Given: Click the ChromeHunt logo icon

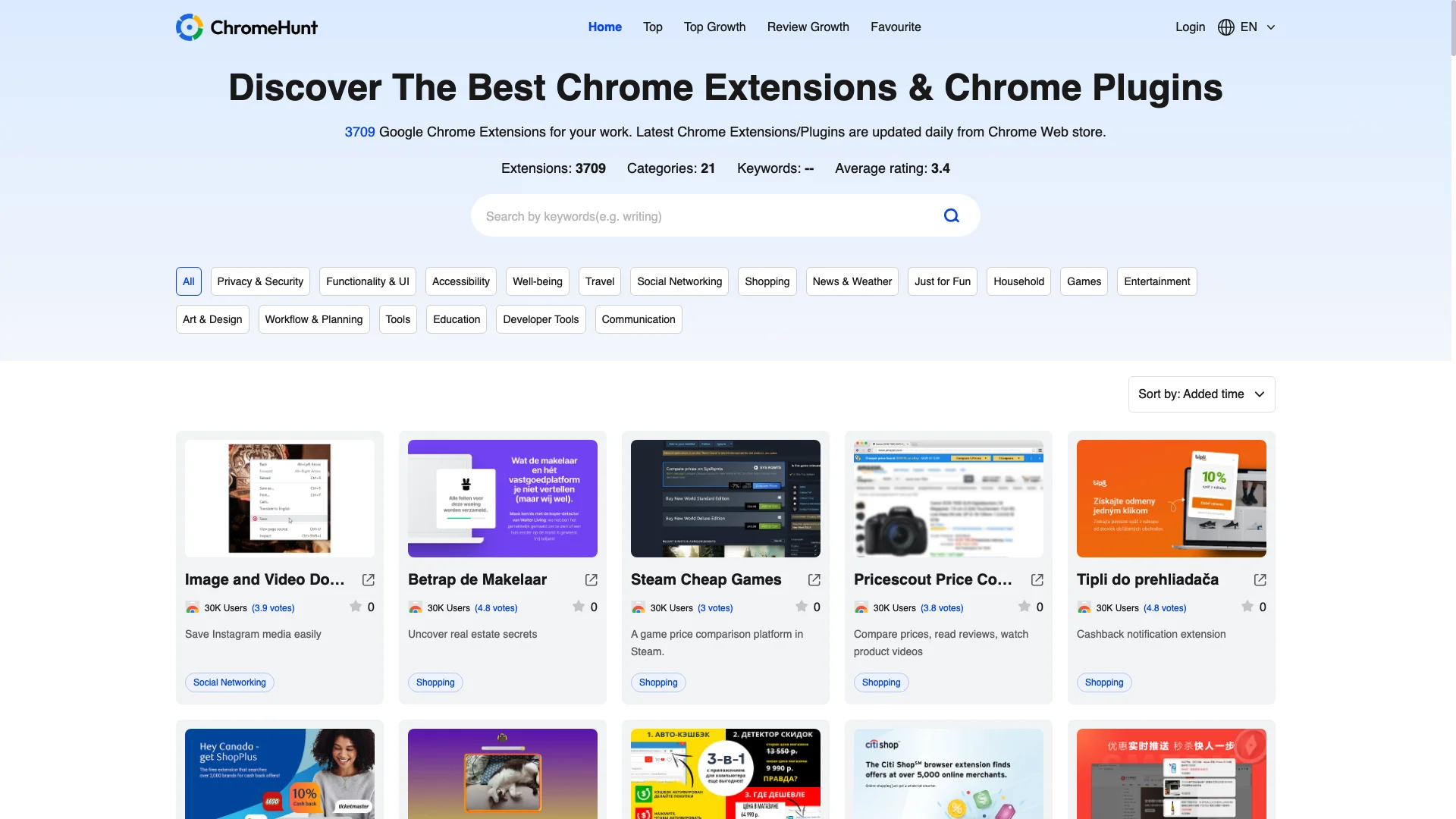Looking at the screenshot, I should click(x=190, y=27).
